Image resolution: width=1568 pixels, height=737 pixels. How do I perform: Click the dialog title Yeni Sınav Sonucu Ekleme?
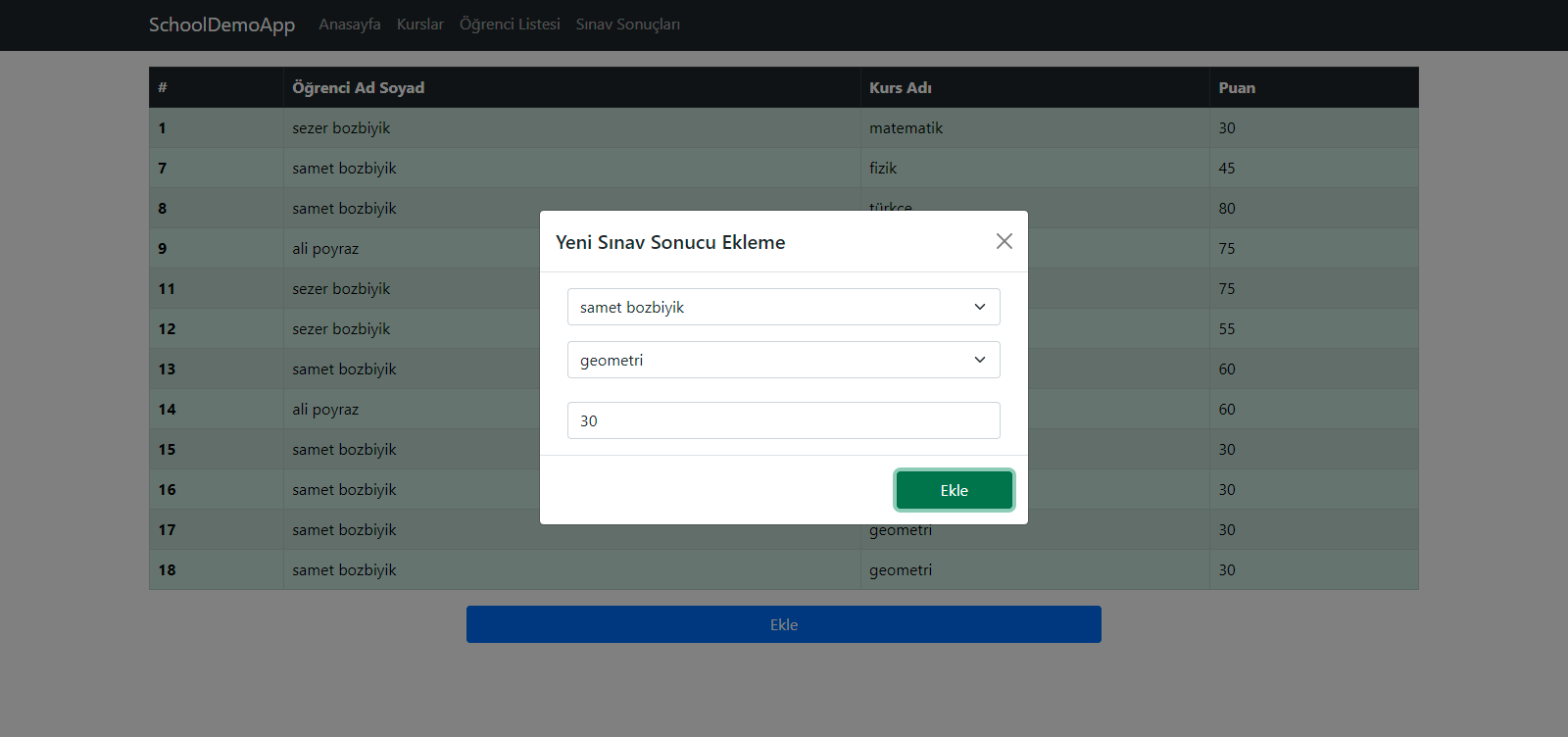pos(670,242)
